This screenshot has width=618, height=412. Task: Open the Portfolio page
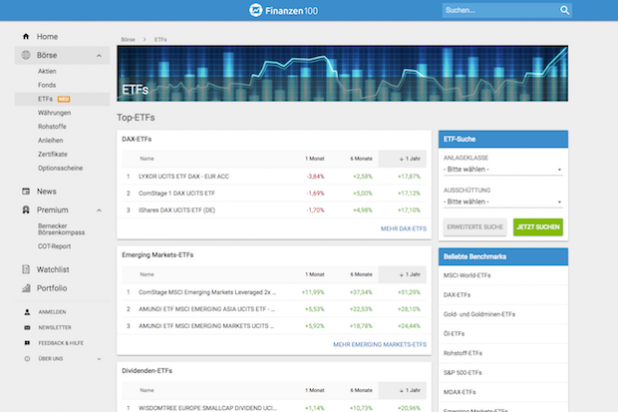[52, 288]
